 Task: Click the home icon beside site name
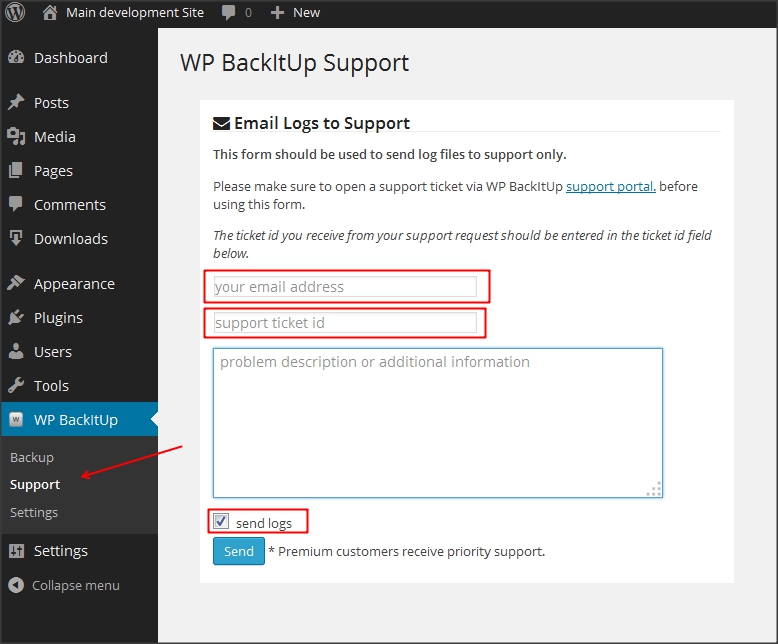[49, 12]
